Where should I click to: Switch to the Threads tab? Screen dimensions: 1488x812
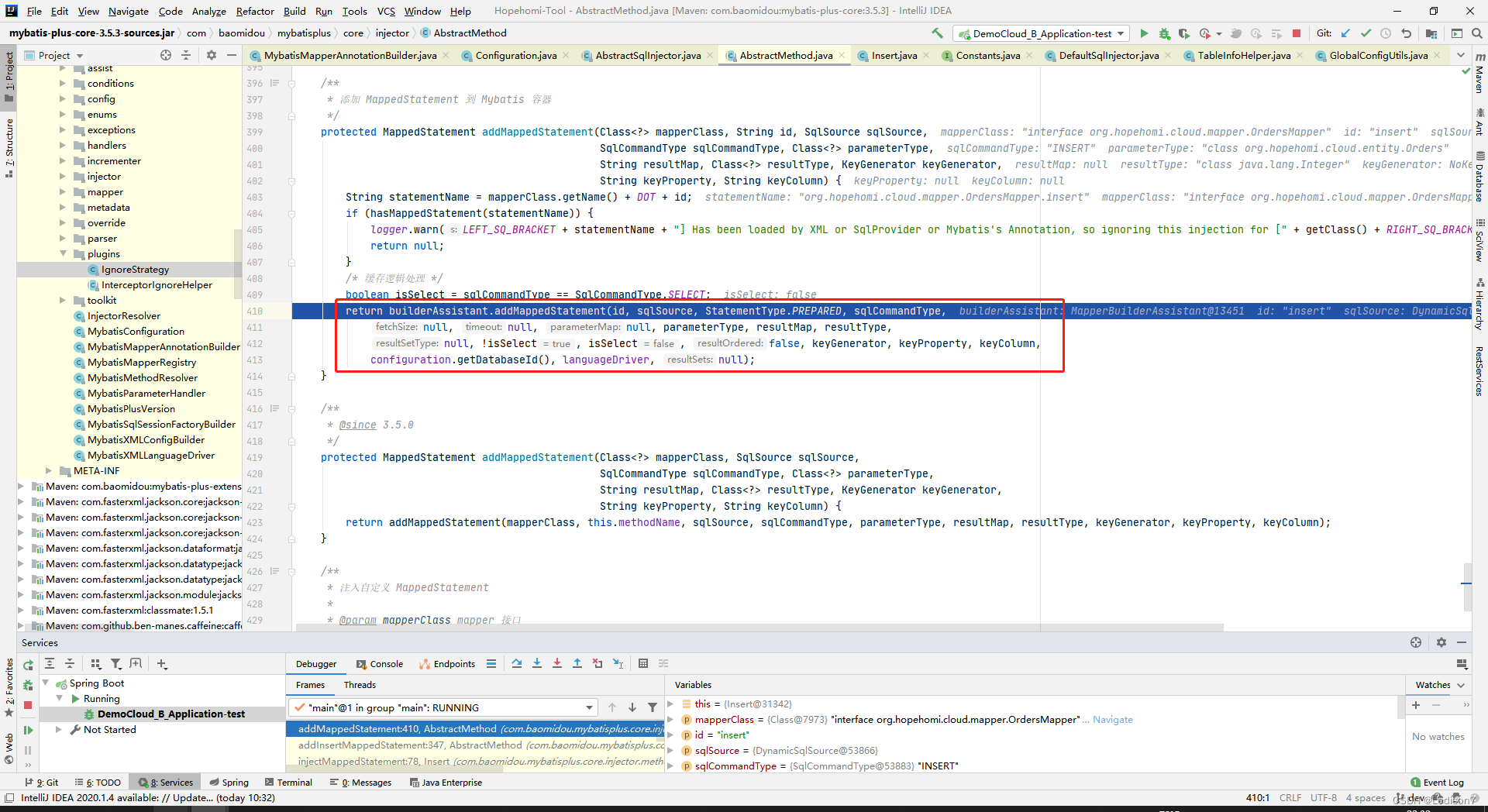[x=360, y=685]
